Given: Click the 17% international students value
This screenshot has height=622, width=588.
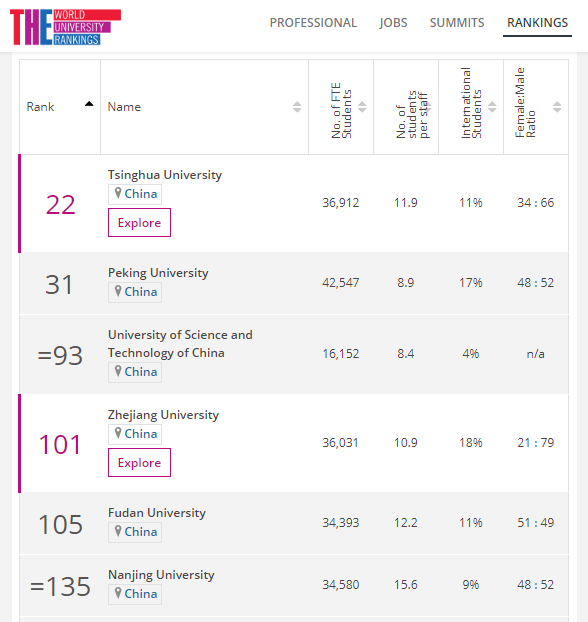Looking at the screenshot, I should click(x=471, y=282).
